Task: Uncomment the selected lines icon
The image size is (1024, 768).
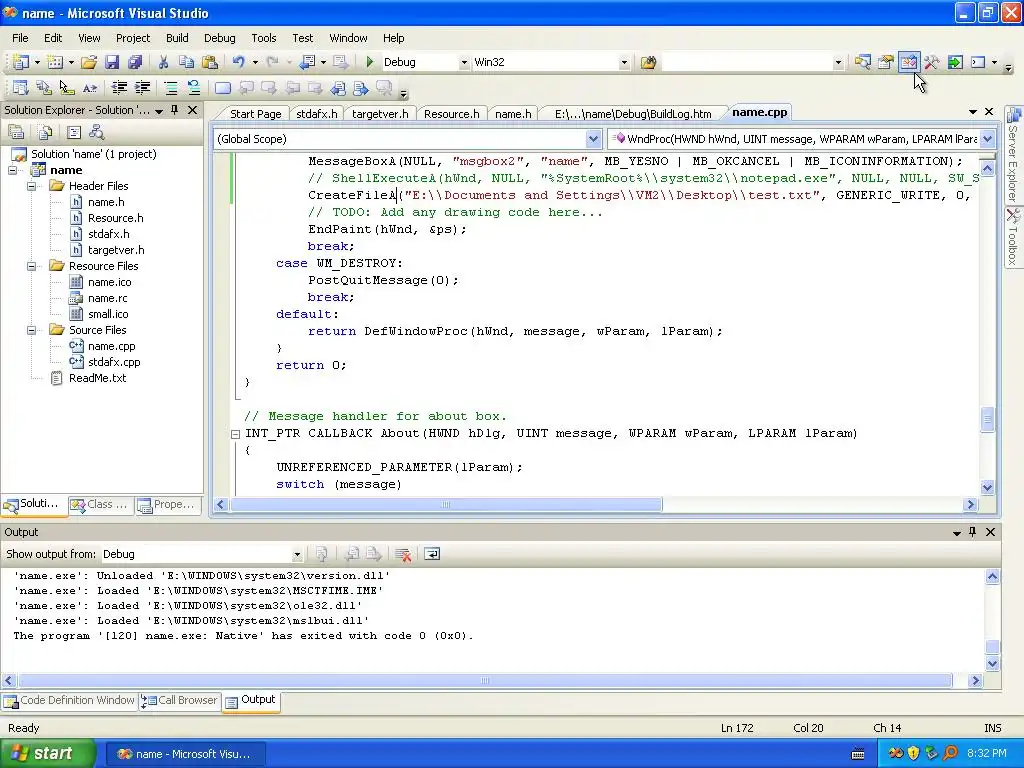Action: tap(193, 88)
